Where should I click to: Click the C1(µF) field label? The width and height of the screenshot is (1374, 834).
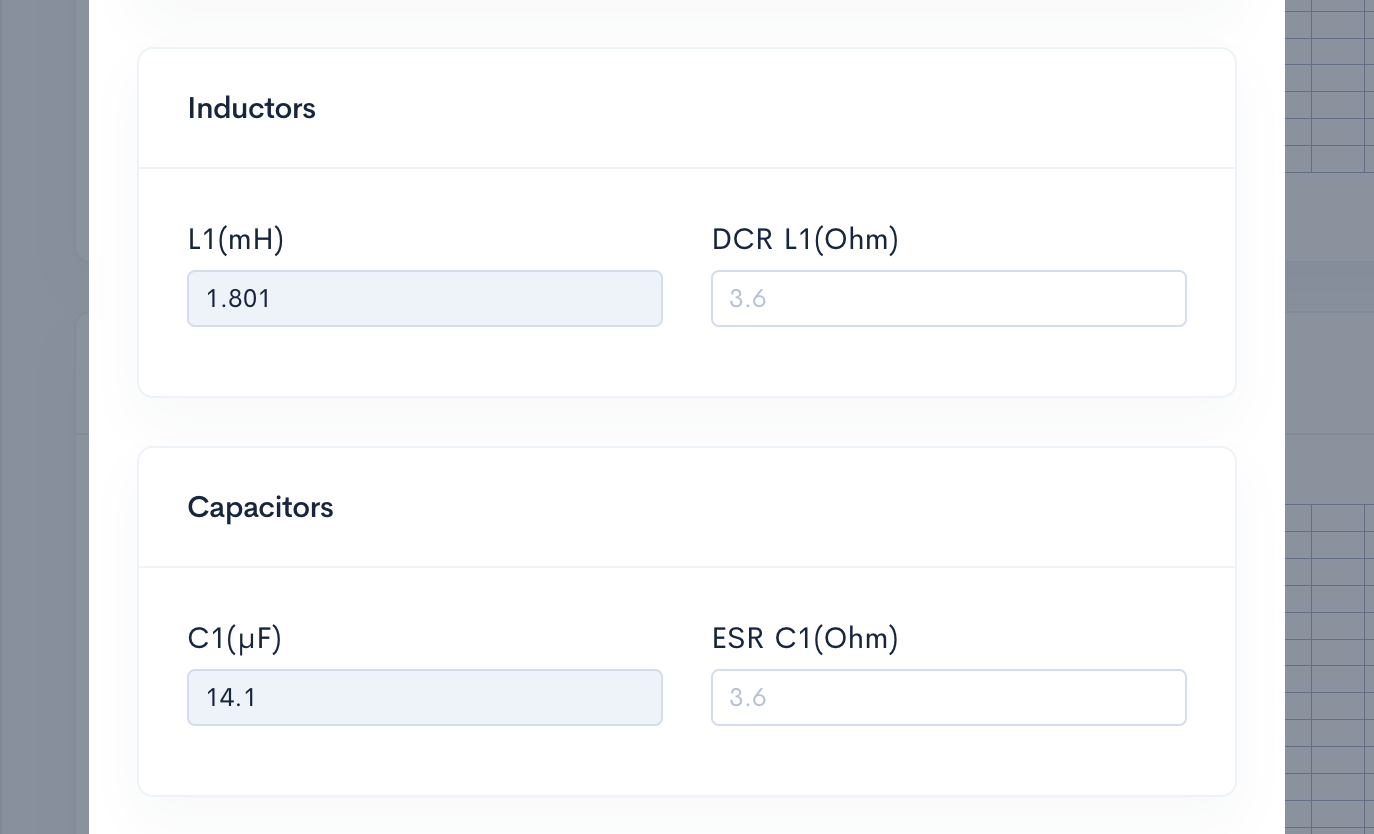click(234, 638)
